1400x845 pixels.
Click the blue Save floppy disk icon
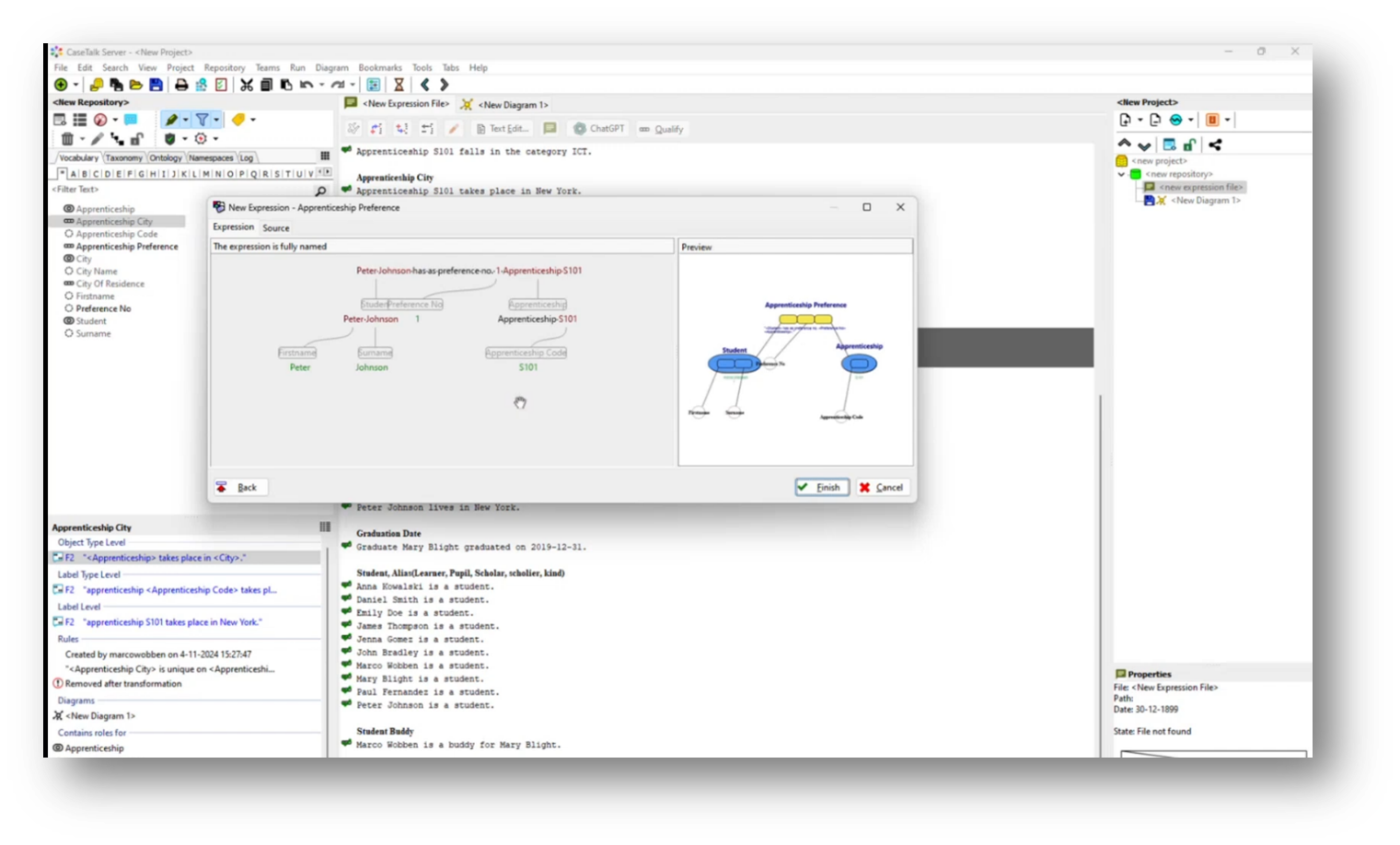pos(156,85)
